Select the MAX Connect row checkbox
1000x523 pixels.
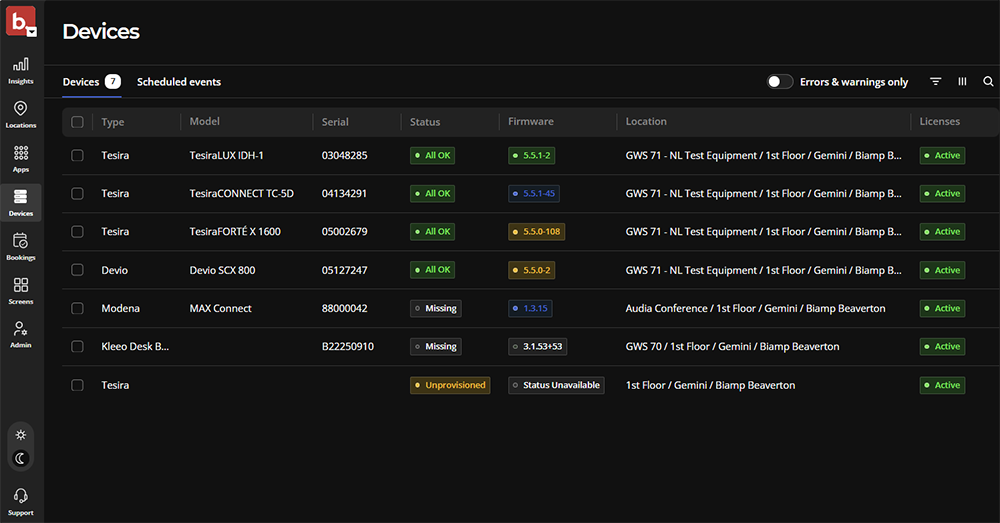click(77, 308)
